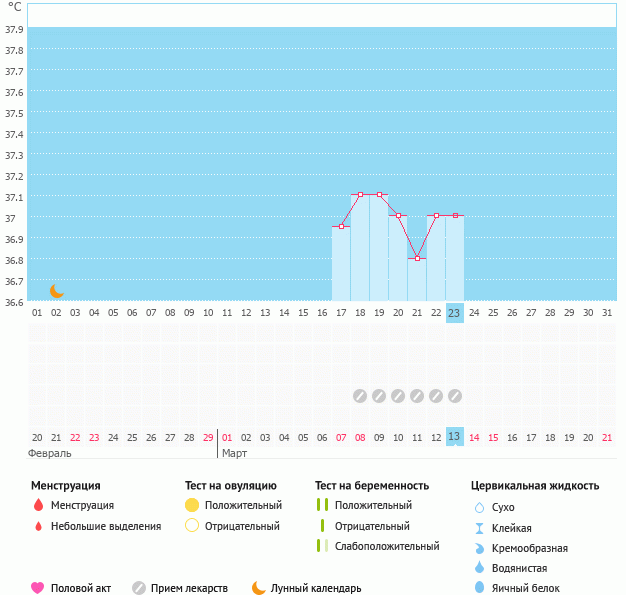Image resolution: width=626 pixels, height=595 pixels.
Task: Click the highlighted cycle day 23
Action: 454,313
